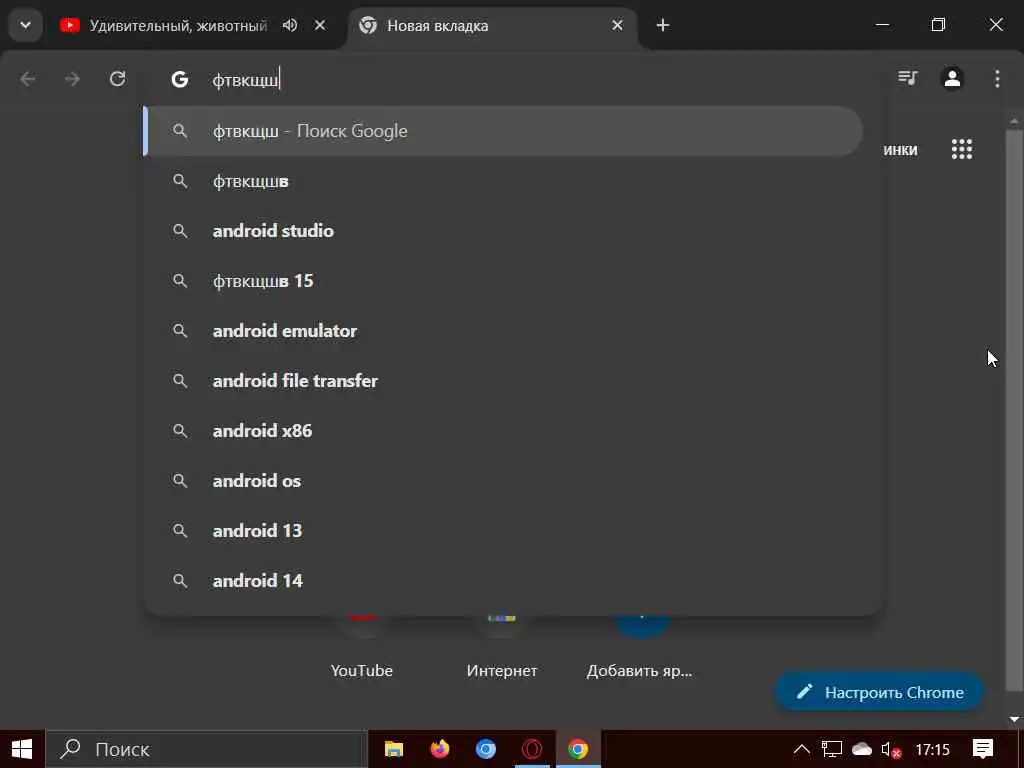Select the android os suggestion
Image resolution: width=1024 pixels, height=768 pixels.
[x=503, y=481]
